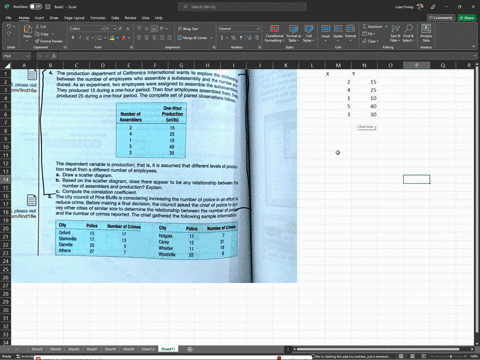This screenshot has height=360, width=480.
Task: Click the Decrease Font Size icon
Action: [127, 29]
